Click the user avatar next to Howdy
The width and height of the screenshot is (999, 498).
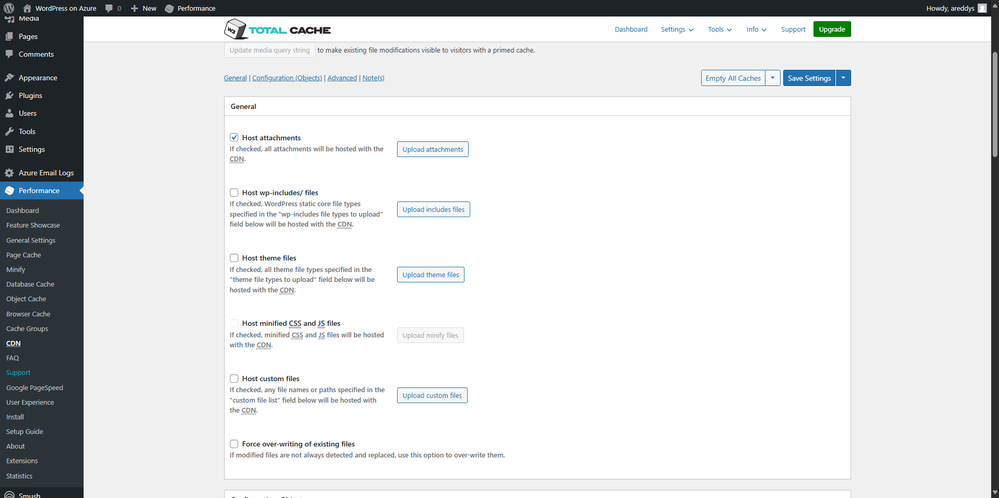pyautogui.click(x=982, y=8)
